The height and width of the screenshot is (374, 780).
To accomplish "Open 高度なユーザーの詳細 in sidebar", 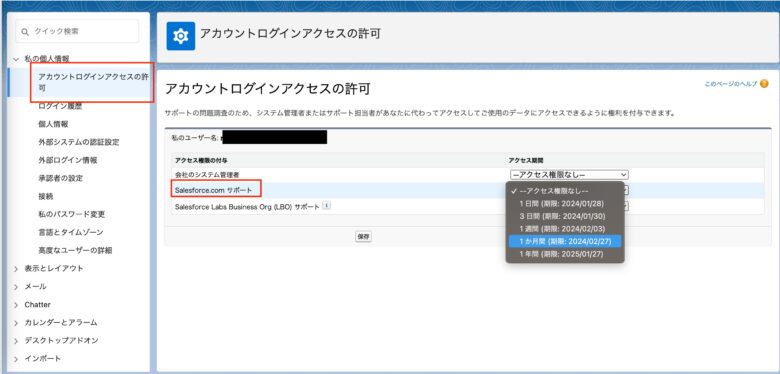I will (75, 250).
